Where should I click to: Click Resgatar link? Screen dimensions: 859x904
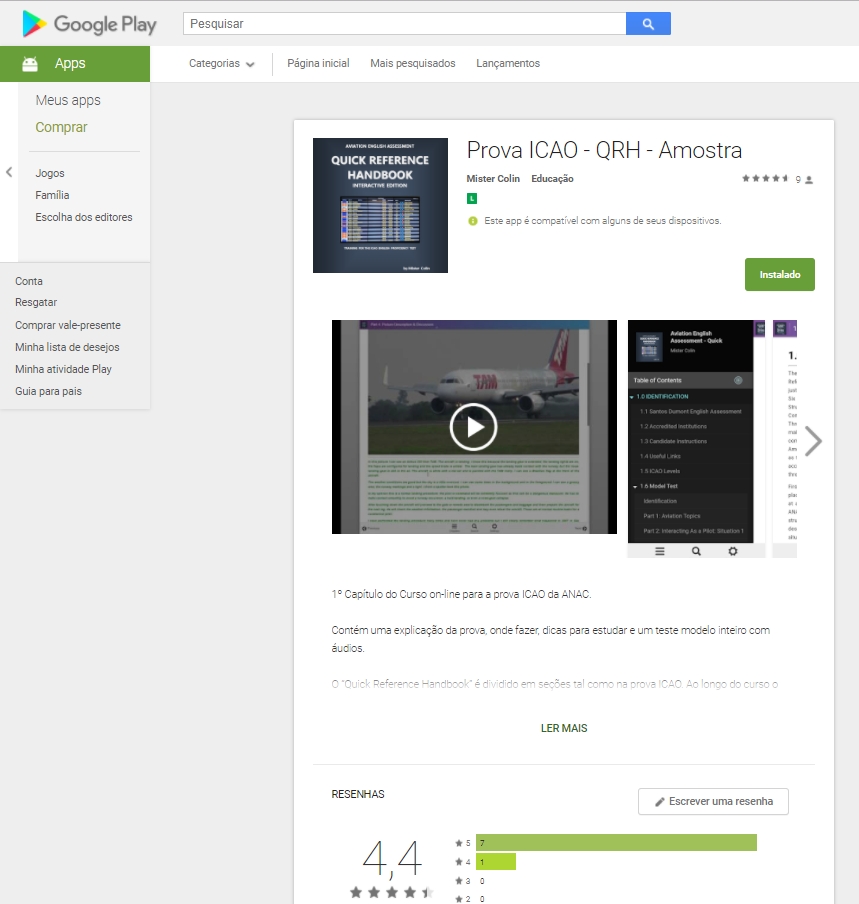tap(36, 302)
